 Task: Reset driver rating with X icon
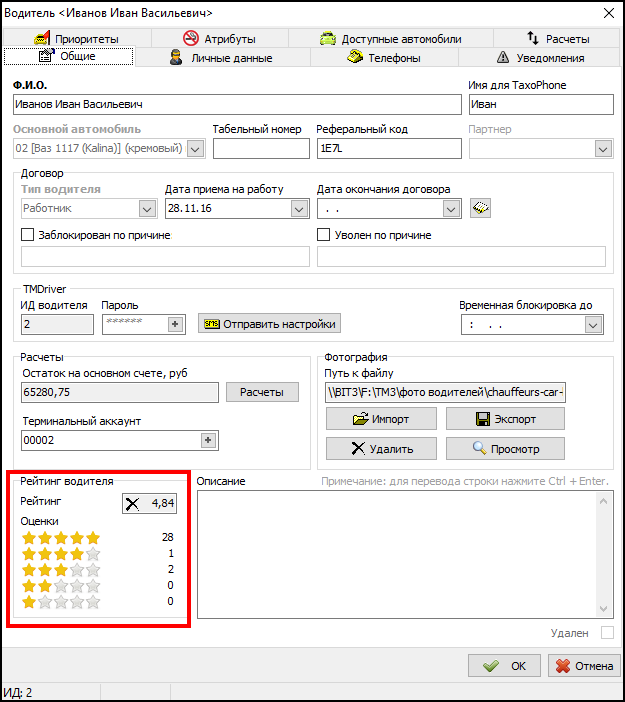pos(133,503)
